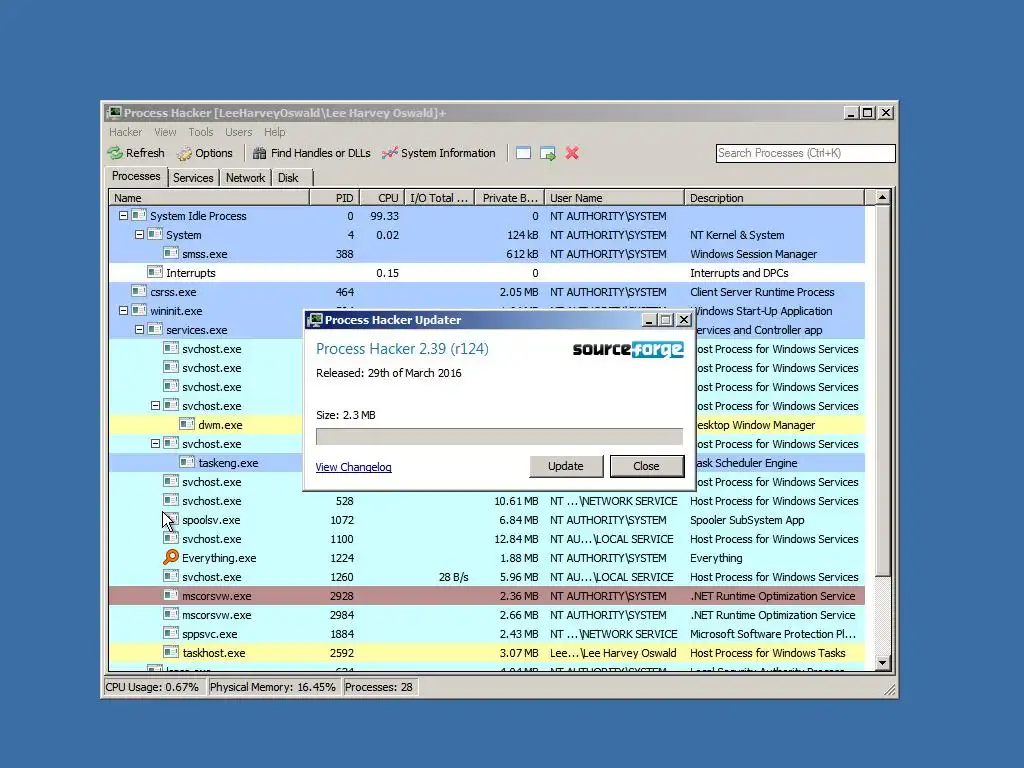Click the Lee Harvey Oswald user name cell

[x=613, y=652]
